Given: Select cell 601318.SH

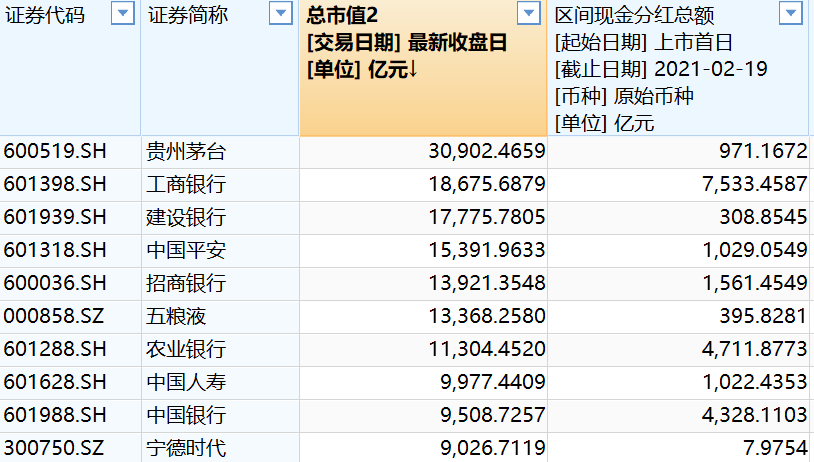Looking at the screenshot, I should pos(70,250).
